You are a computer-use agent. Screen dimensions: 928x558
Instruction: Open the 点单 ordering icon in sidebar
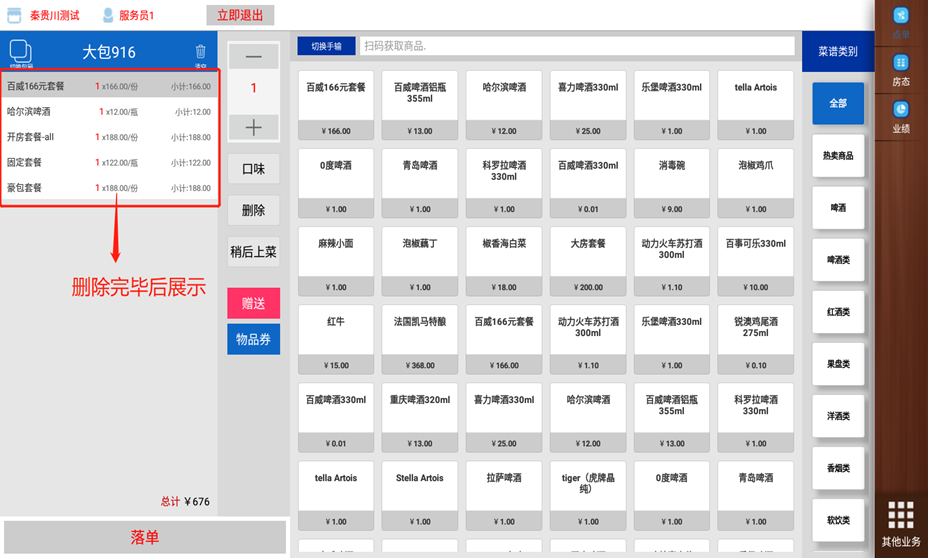tap(901, 16)
